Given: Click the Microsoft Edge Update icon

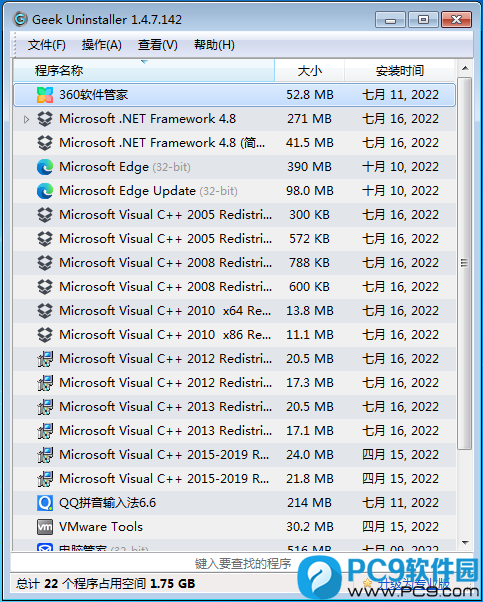Looking at the screenshot, I should pyautogui.click(x=45, y=191).
